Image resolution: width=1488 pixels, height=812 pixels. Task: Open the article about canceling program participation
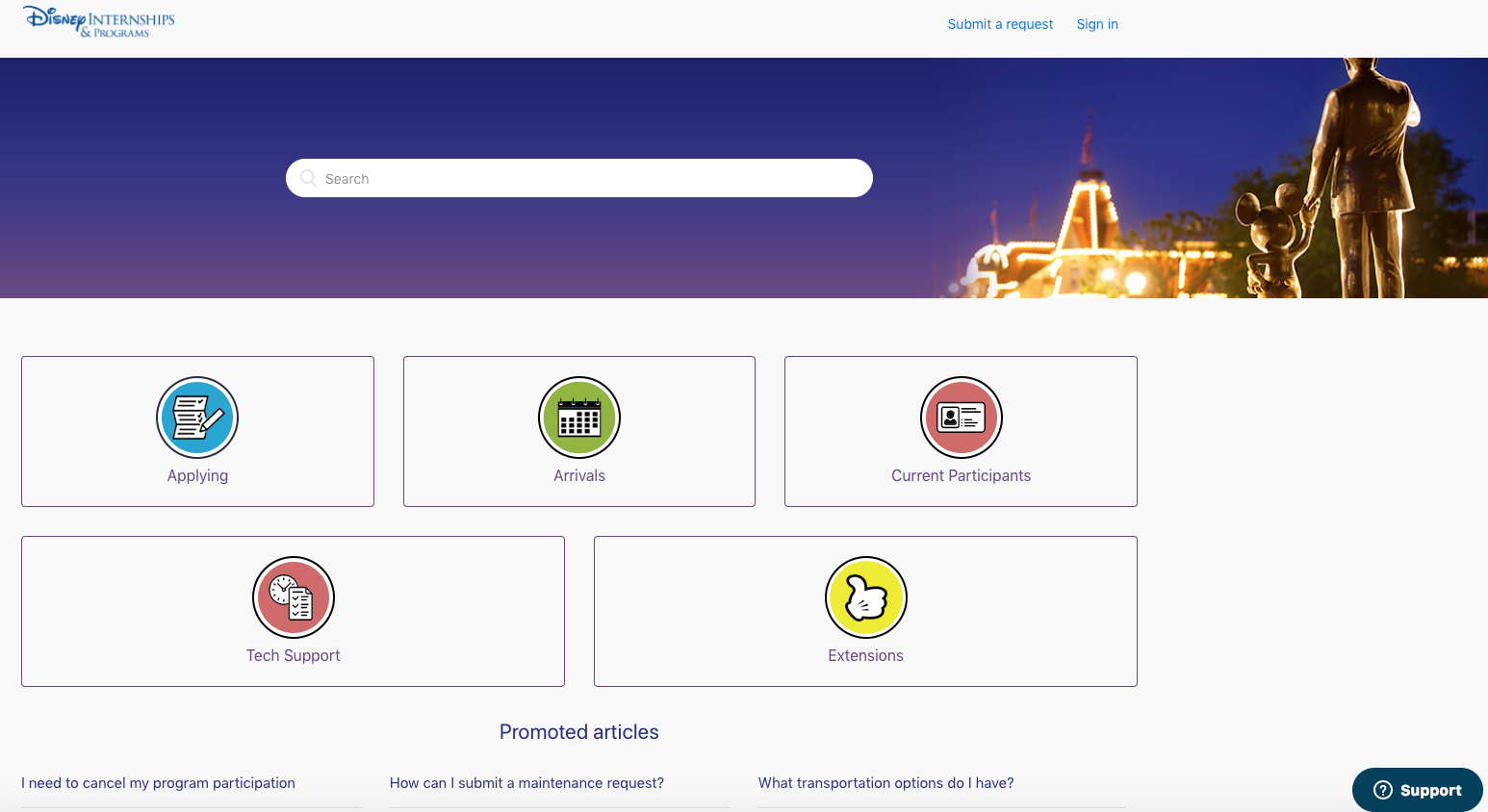pyautogui.click(x=158, y=782)
